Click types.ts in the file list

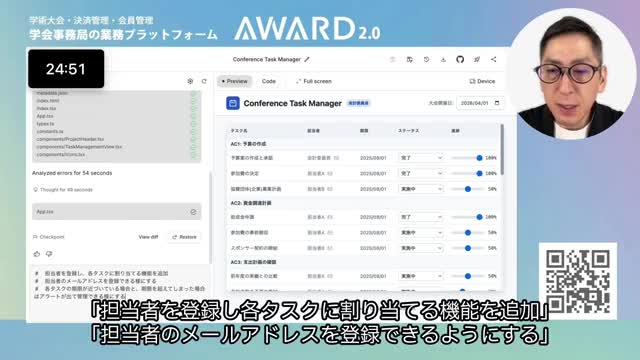click(x=45, y=124)
